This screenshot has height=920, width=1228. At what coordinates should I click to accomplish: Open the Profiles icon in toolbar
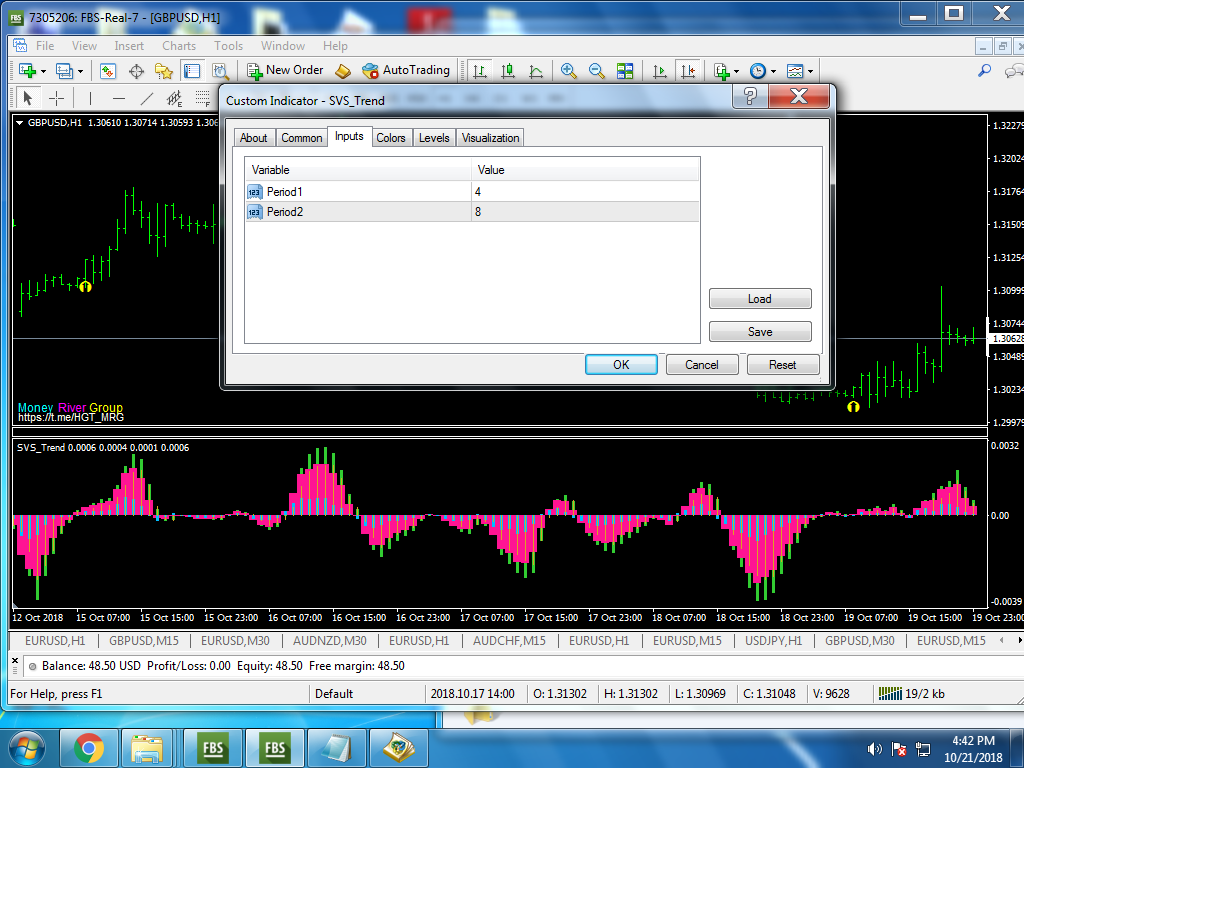pyautogui.click(x=64, y=71)
